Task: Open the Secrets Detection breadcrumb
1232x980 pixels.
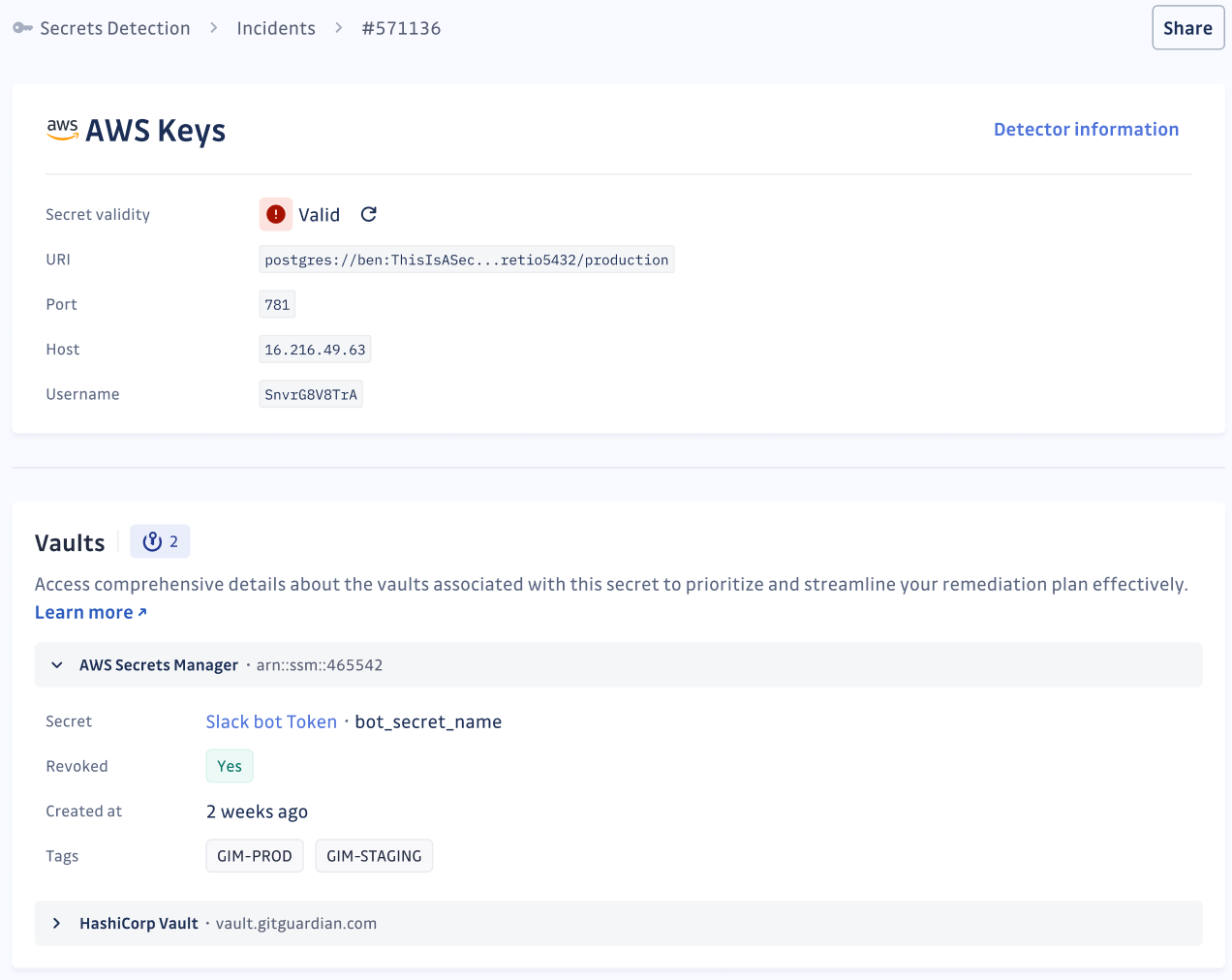Action: [x=115, y=28]
